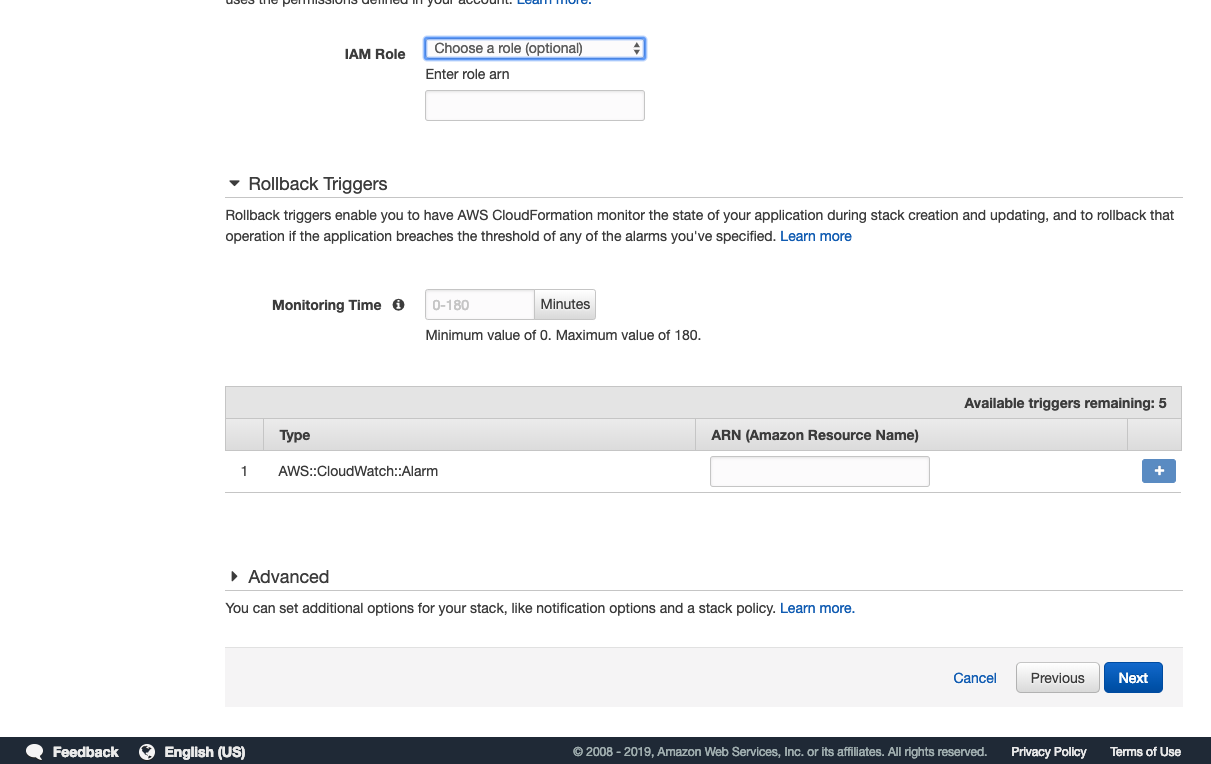Collapse the Rollback Triggers section
This screenshot has width=1211, height=764.
coord(235,184)
